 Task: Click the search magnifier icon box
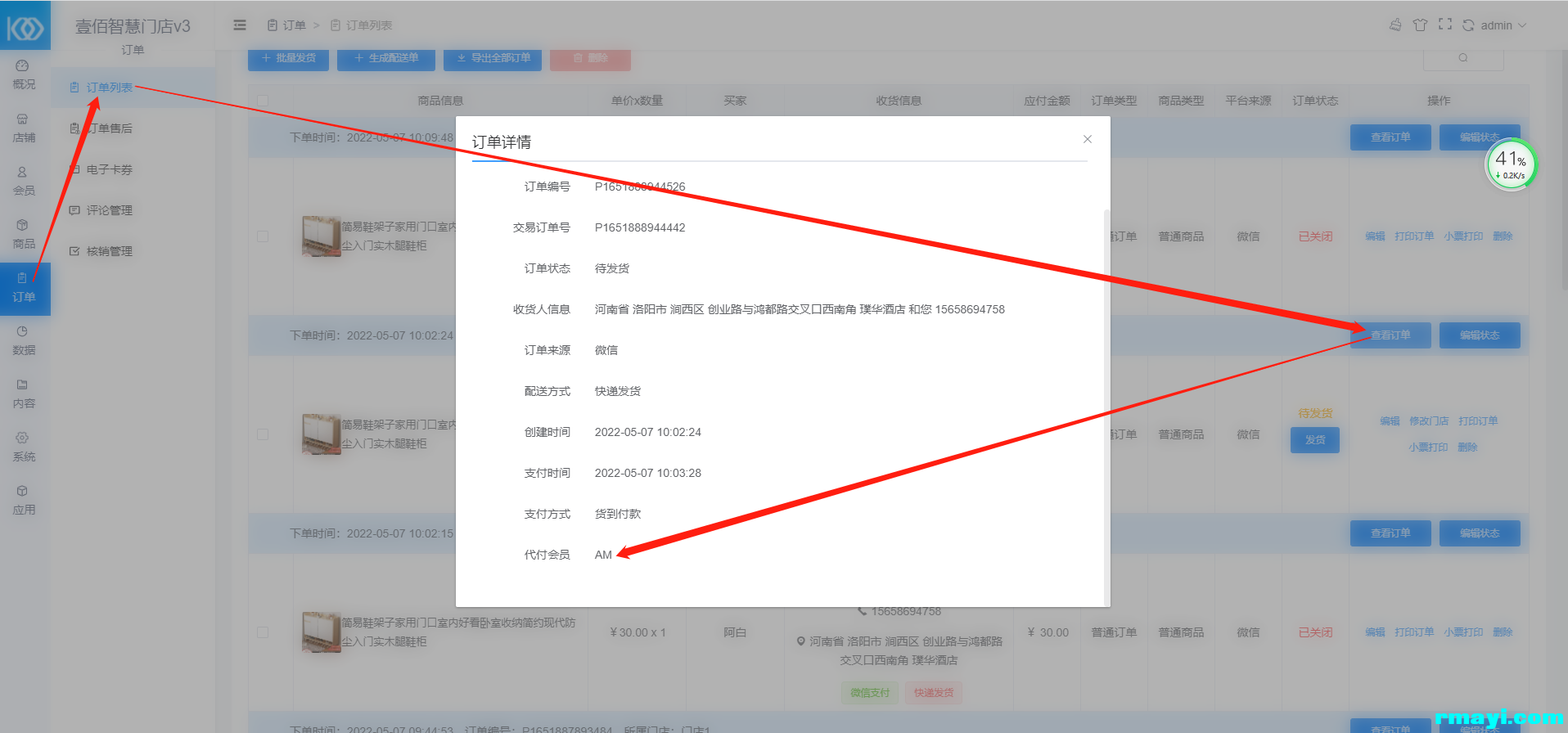pos(1463,58)
